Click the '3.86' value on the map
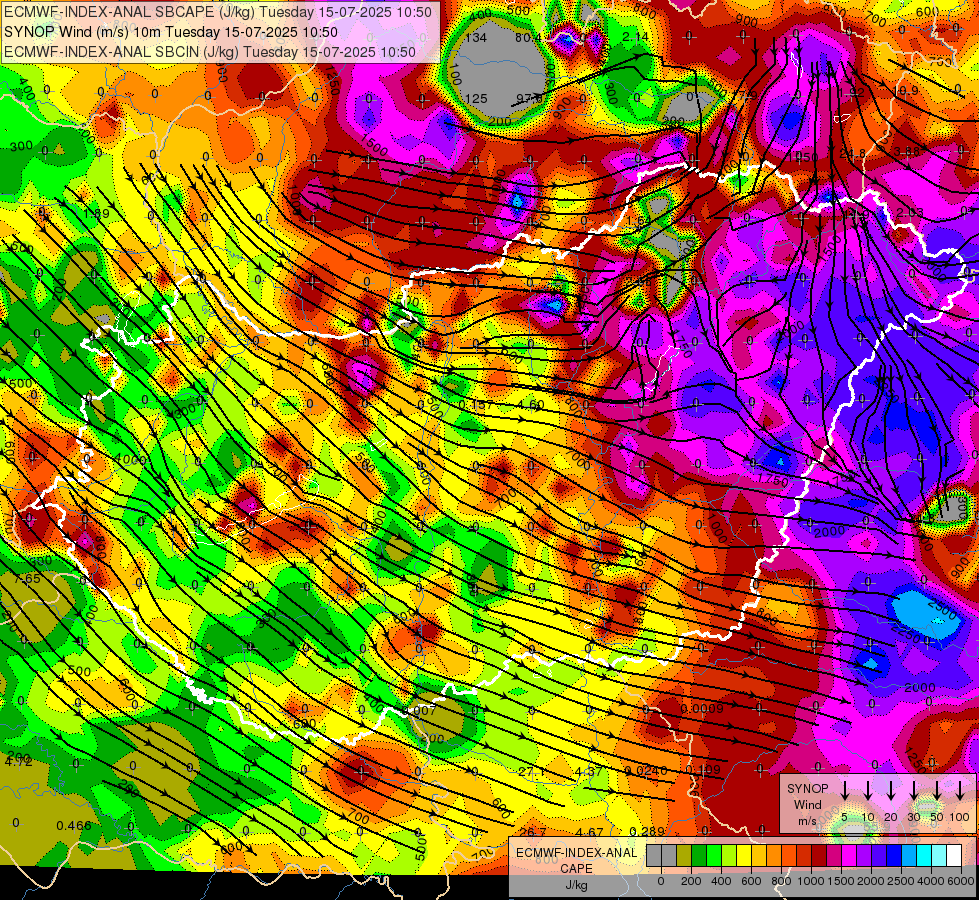 (907, 151)
